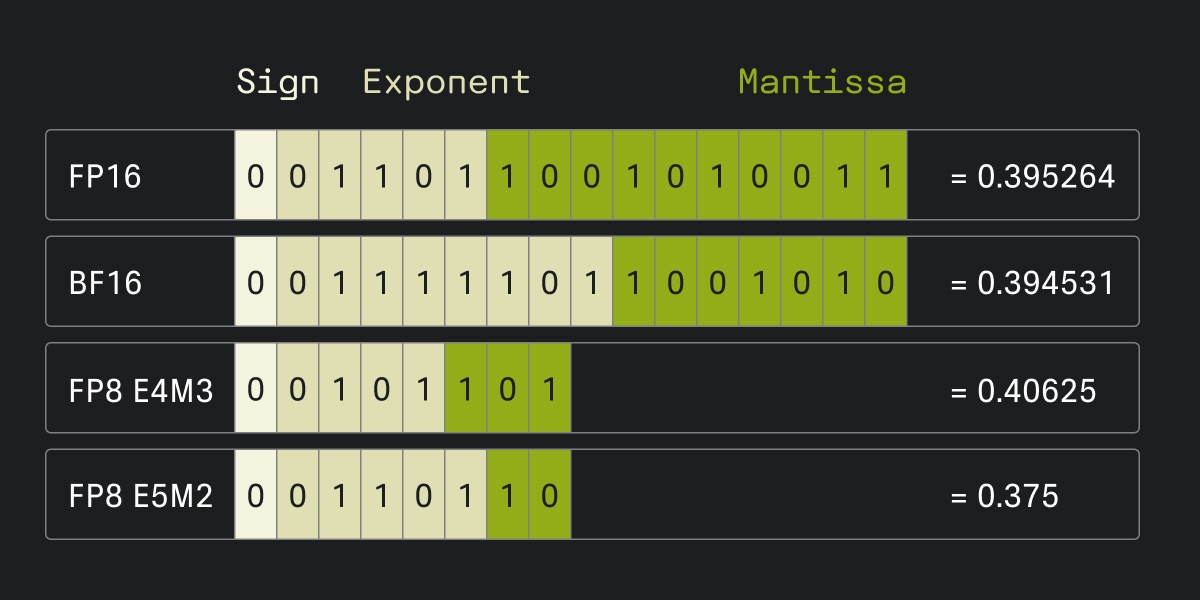Image resolution: width=1200 pixels, height=600 pixels.
Task: Click the FP16 value 0.395264
Action: (1032, 176)
